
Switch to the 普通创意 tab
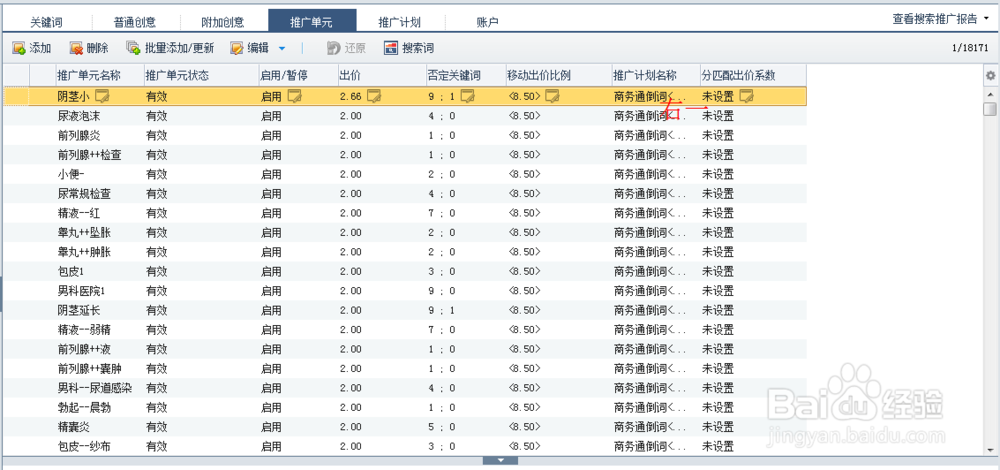135,22
